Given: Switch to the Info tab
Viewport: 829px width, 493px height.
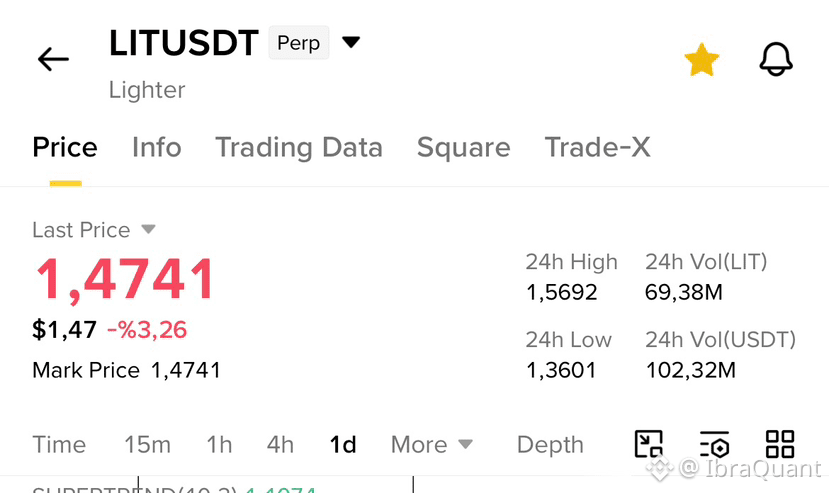Looking at the screenshot, I should [x=156, y=147].
